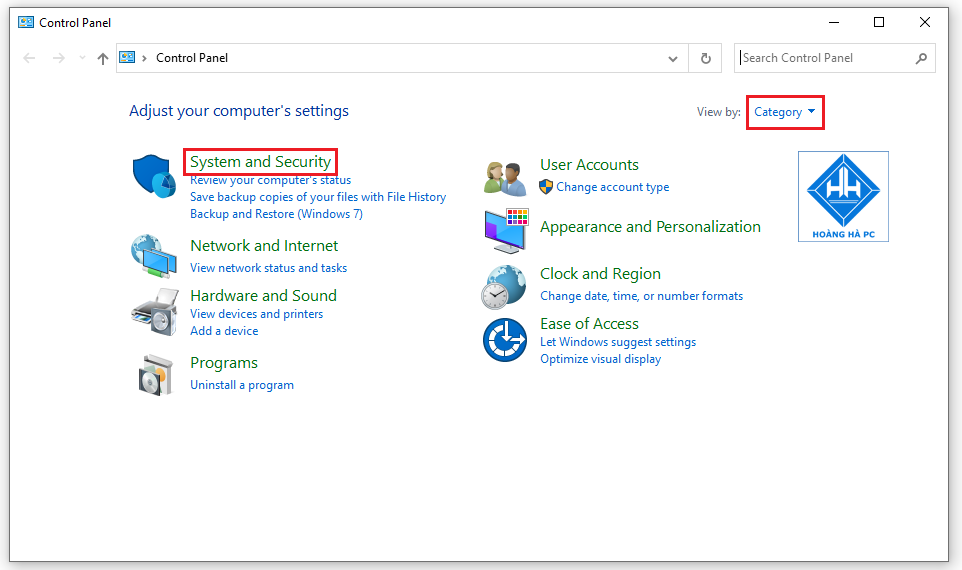Expand the address bar history dropdown

coord(673,58)
